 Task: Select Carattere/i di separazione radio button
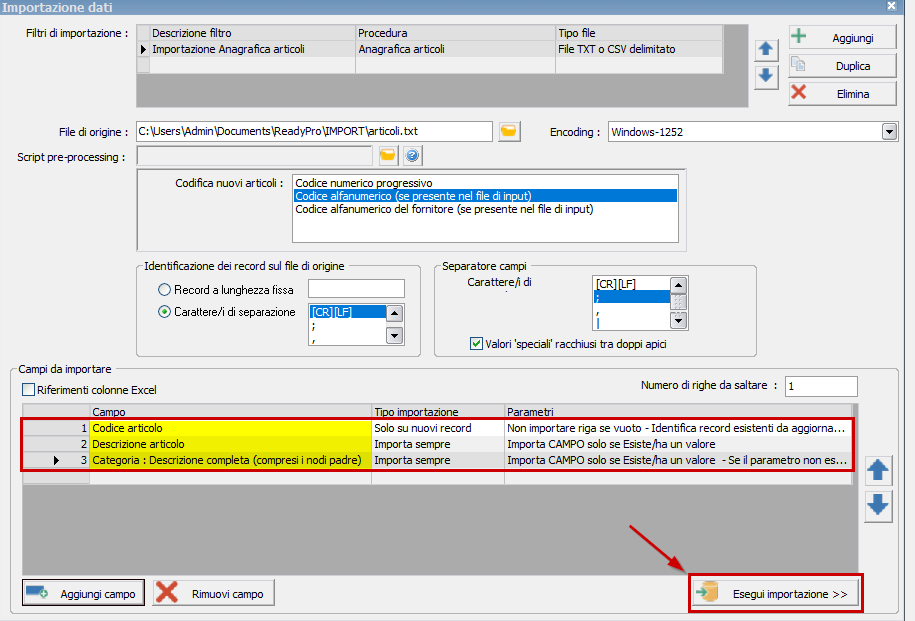(165, 312)
